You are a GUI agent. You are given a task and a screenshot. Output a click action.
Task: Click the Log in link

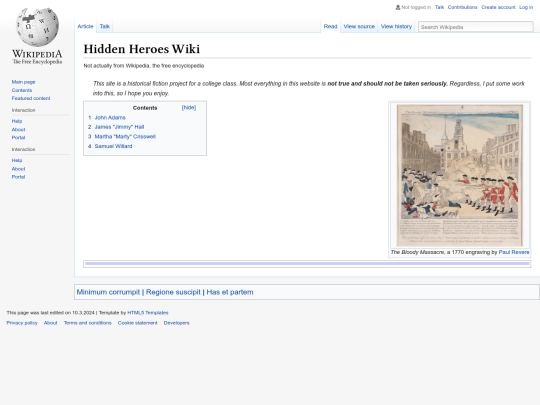tap(526, 7)
